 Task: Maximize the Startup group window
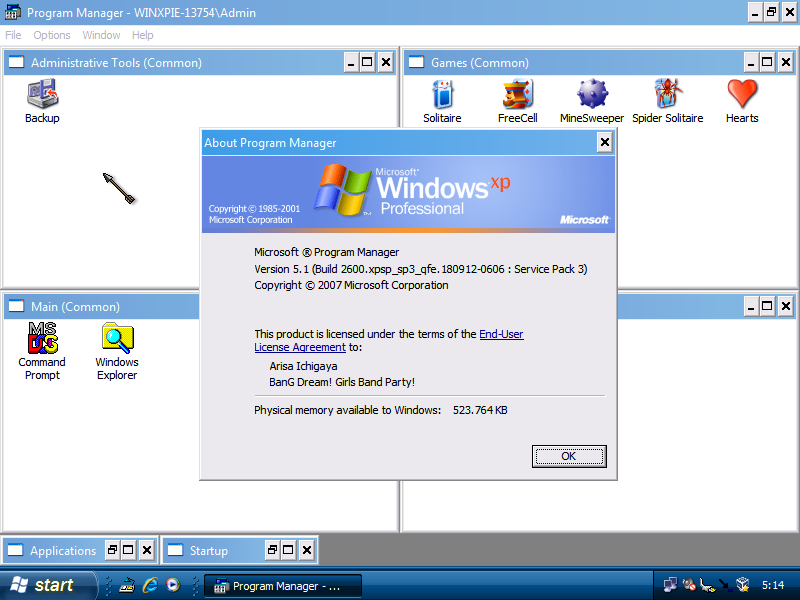[x=288, y=550]
